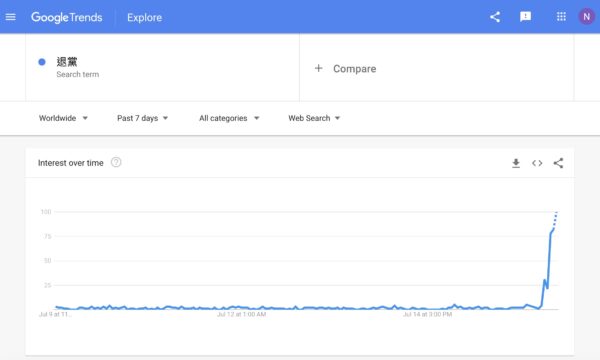
Task: Click the blue search term color dot
Action: [42, 62]
